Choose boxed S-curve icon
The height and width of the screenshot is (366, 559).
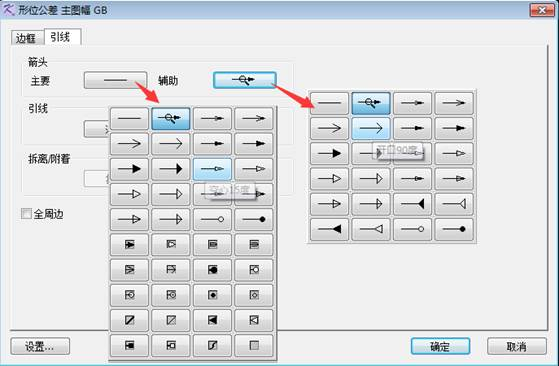pos(212,346)
